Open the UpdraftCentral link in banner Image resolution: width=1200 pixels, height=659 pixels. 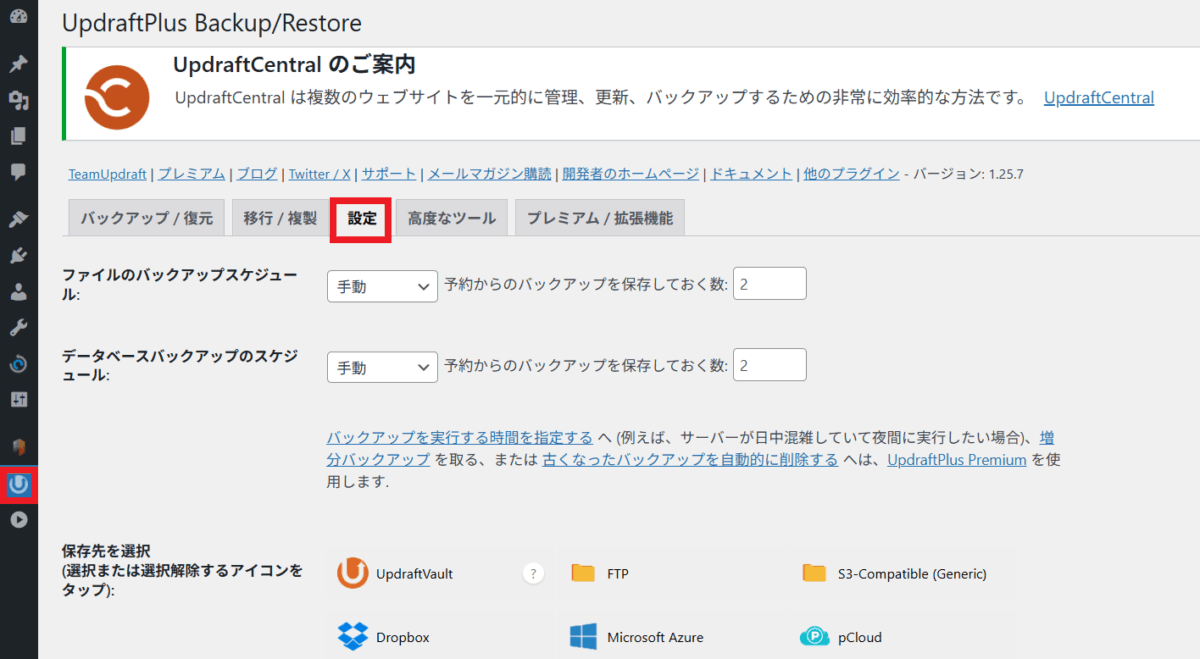click(x=1098, y=98)
